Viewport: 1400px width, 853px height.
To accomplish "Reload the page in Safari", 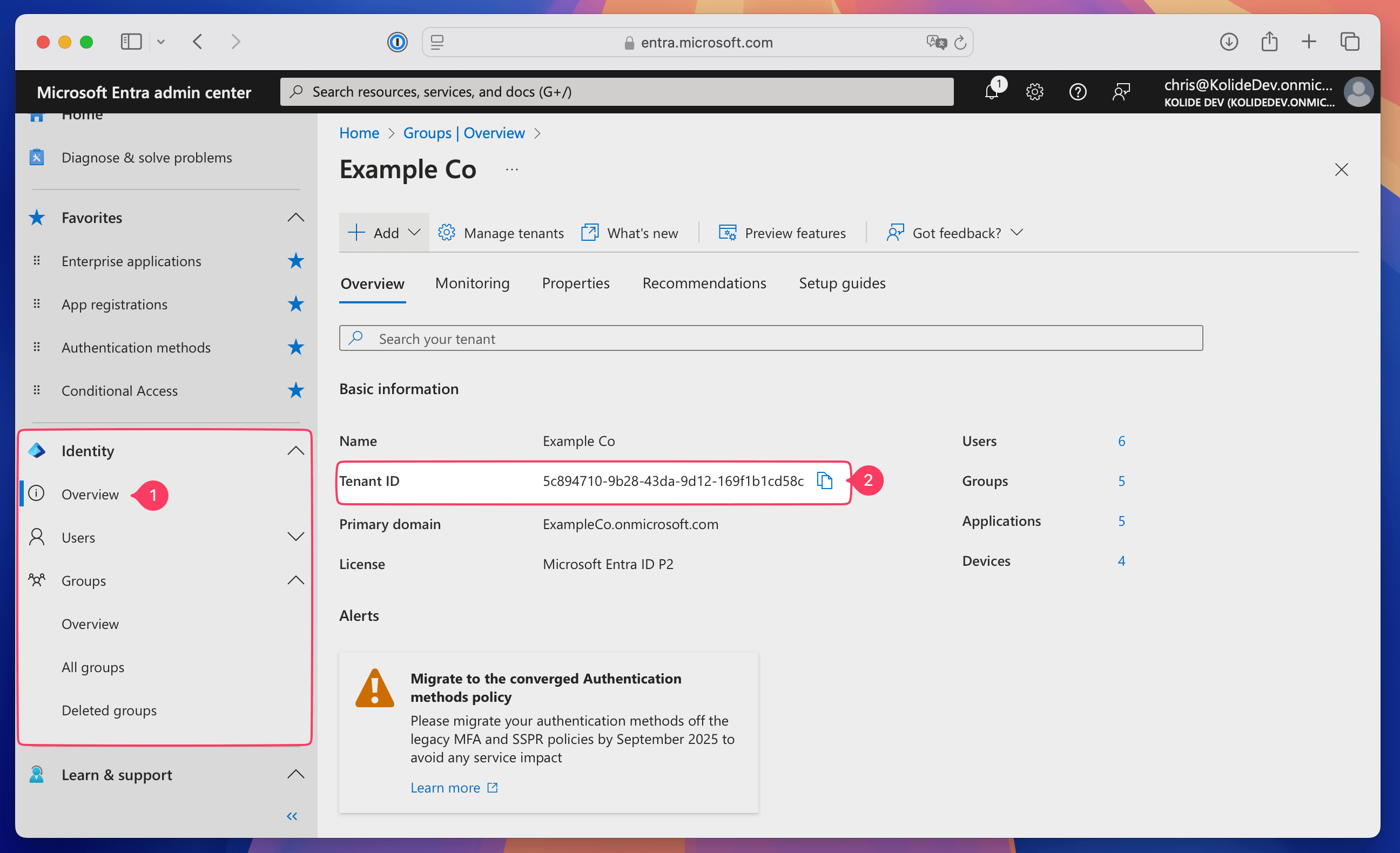I will 960,42.
